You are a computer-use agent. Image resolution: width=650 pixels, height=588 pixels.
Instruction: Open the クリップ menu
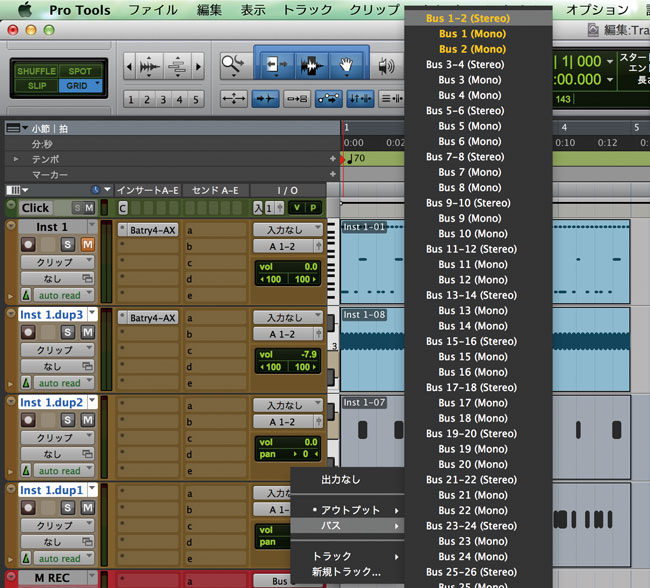374,10
